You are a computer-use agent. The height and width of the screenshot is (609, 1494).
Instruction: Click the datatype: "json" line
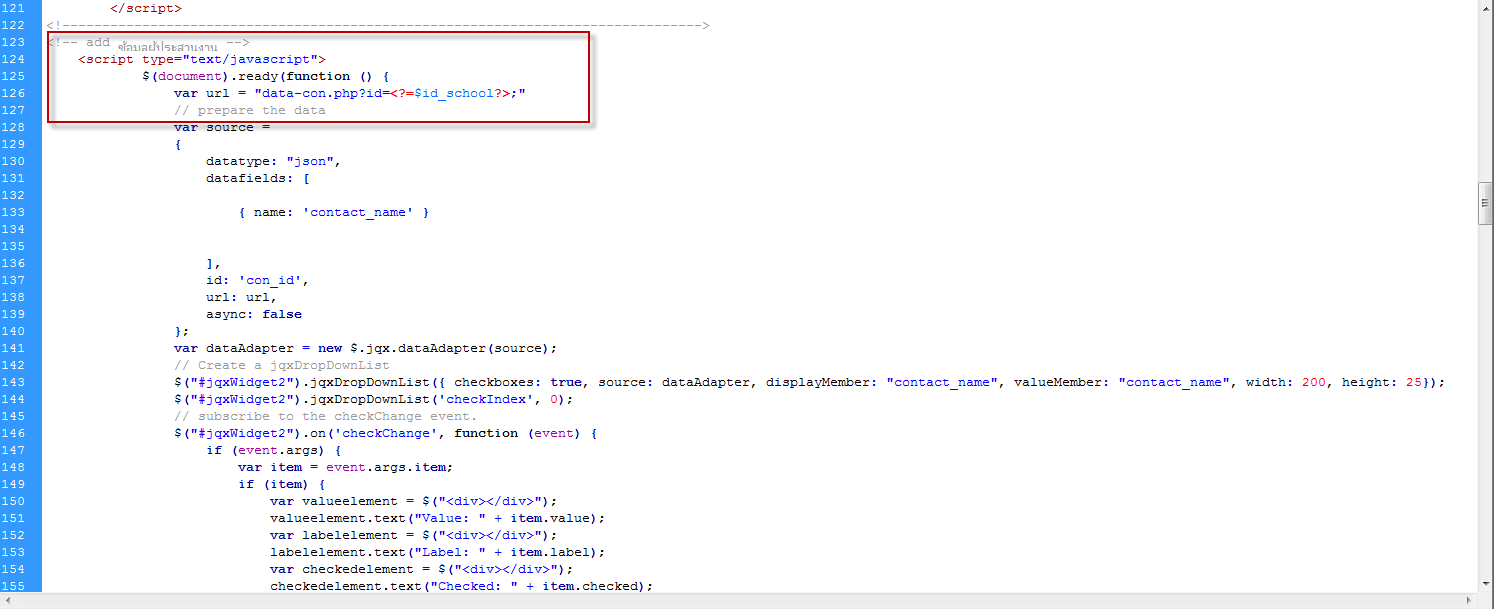point(274,161)
